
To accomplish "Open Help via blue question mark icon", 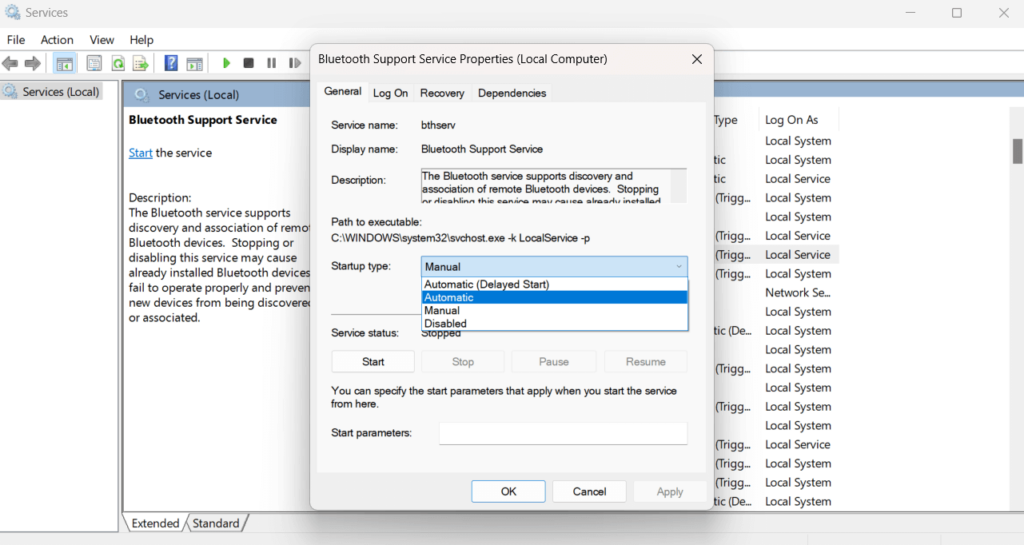I will pos(171,63).
